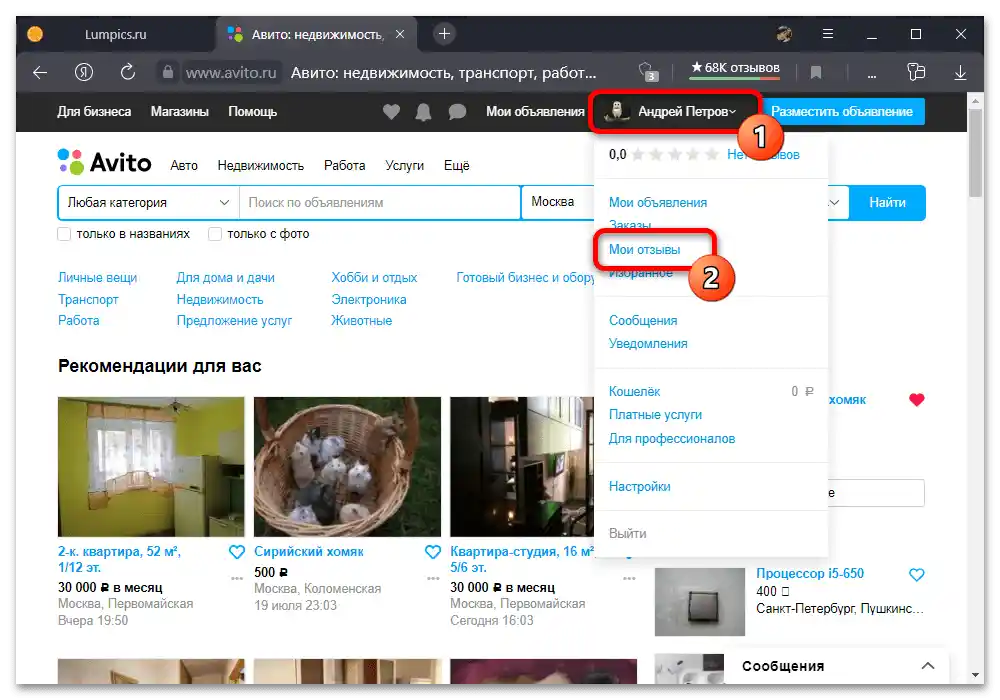Close the Авито tab
Viewport: 1000px width, 700px height.
click(x=400, y=34)
